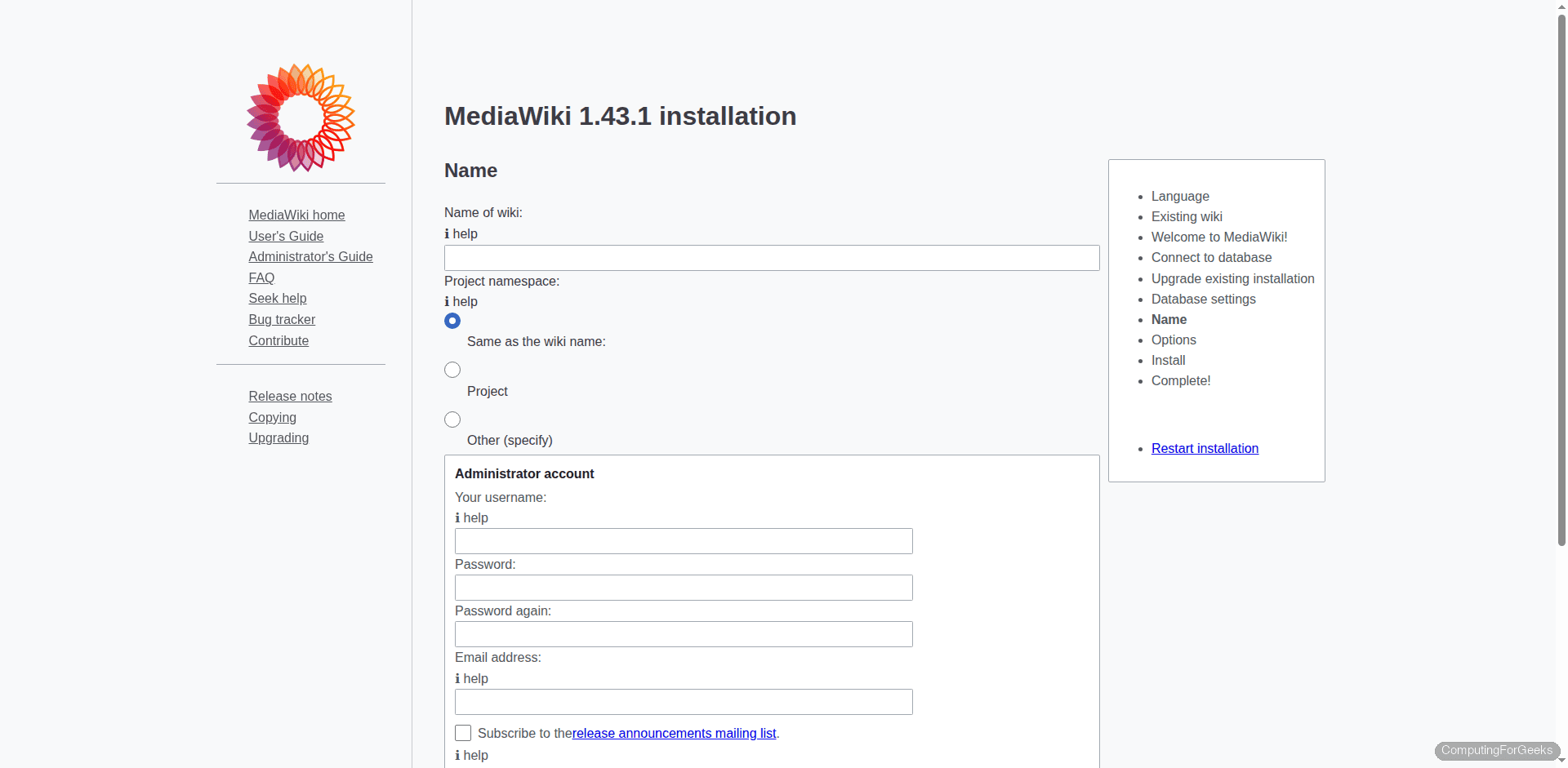Click the scrollbar up arrow
The width and height of the screenshot is (1568, 768).
[x=1561, y=7]
